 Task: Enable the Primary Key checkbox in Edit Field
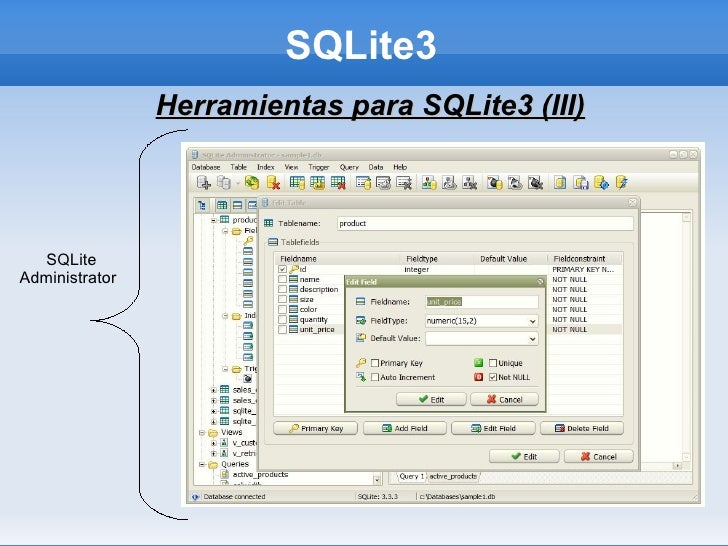click(x=375, y=363)
